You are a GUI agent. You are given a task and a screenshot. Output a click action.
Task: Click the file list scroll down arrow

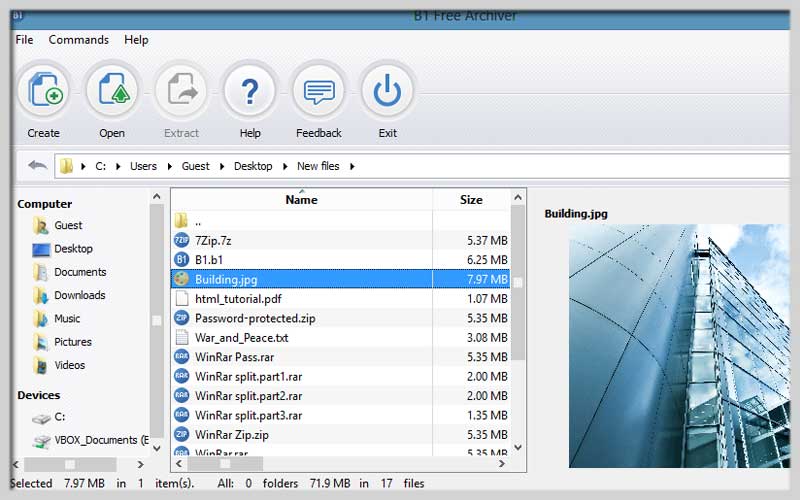point(518,447)
